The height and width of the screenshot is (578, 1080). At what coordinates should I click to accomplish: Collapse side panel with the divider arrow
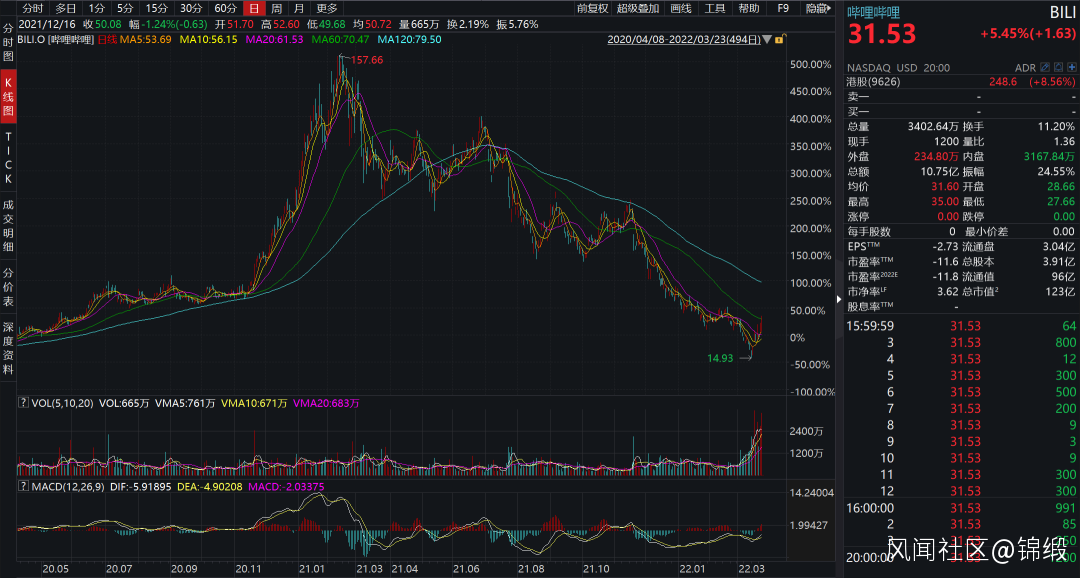point(839,299)
